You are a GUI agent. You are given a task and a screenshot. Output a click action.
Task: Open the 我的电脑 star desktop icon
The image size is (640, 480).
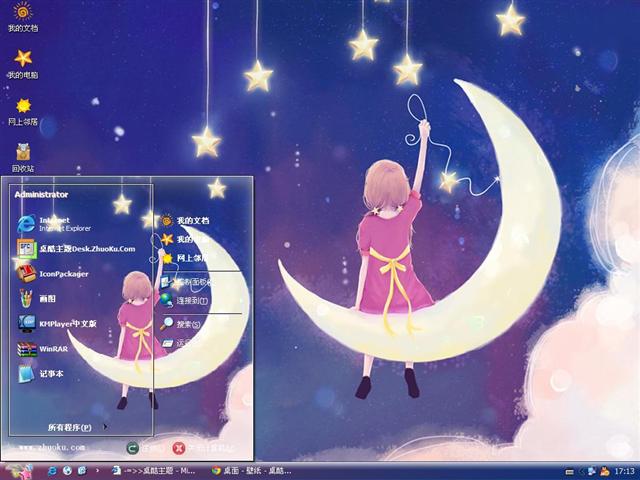tap(23, 64)
